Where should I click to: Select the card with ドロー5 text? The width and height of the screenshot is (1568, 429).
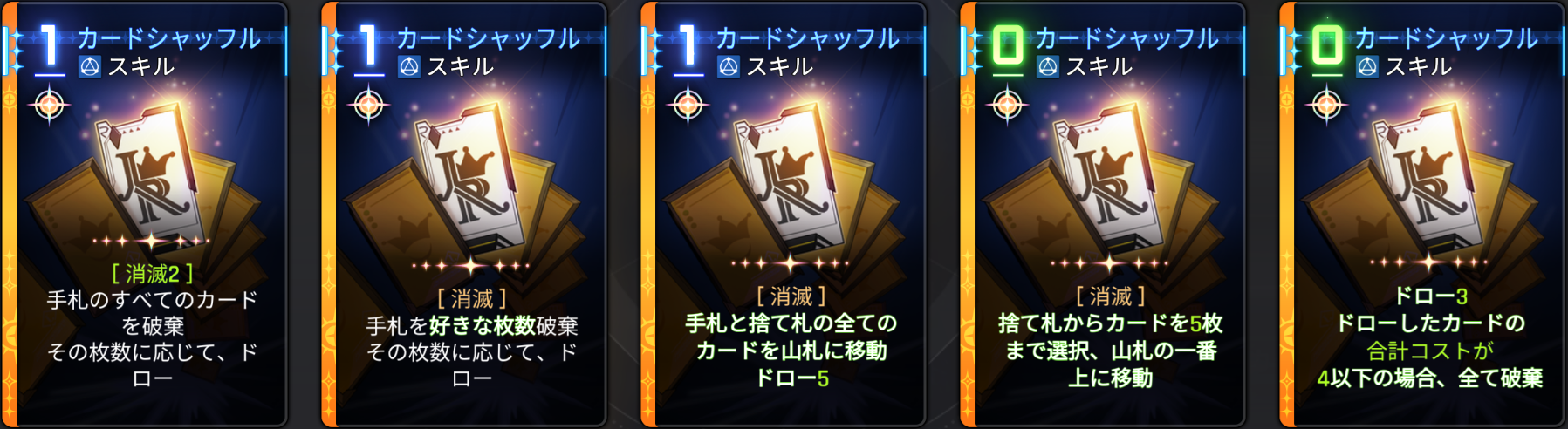coord(784,214)
